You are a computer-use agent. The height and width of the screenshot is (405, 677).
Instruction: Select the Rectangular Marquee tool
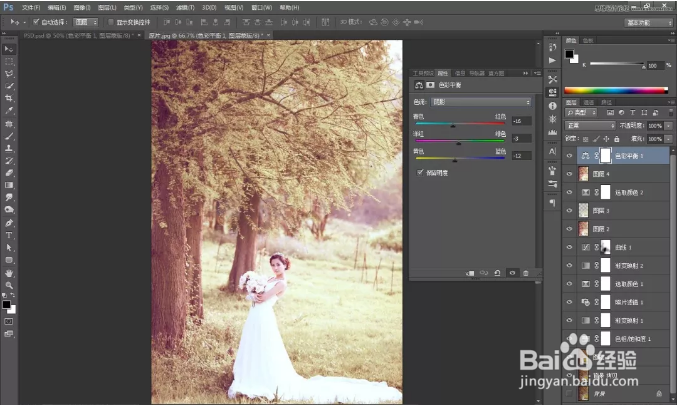[x=9, y=62]
